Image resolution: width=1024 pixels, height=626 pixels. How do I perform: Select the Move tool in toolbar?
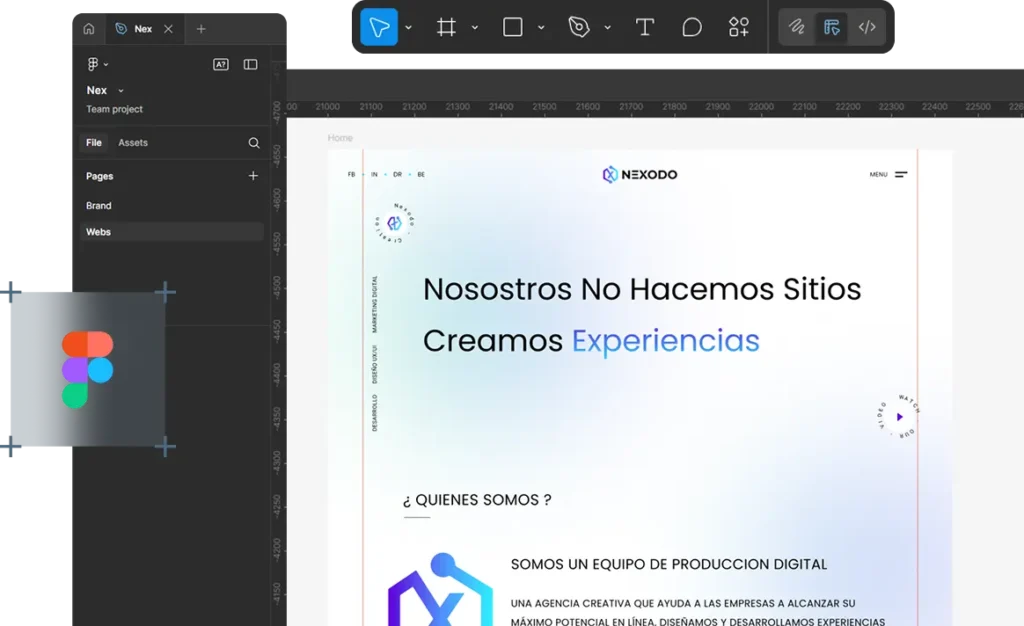[x=379, y=27]
